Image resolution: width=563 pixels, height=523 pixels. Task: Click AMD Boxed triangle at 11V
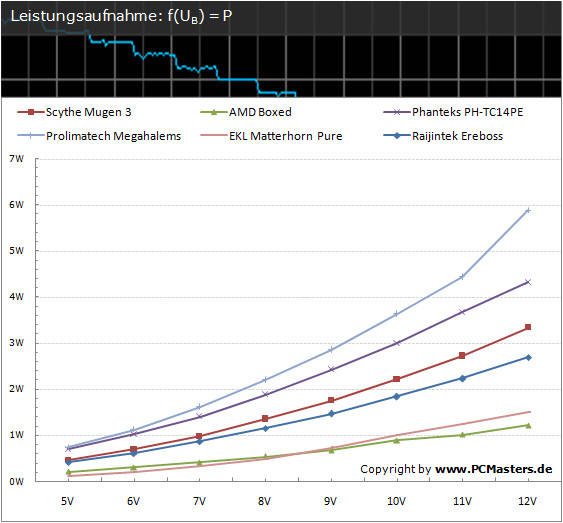[x=462, y=435]
